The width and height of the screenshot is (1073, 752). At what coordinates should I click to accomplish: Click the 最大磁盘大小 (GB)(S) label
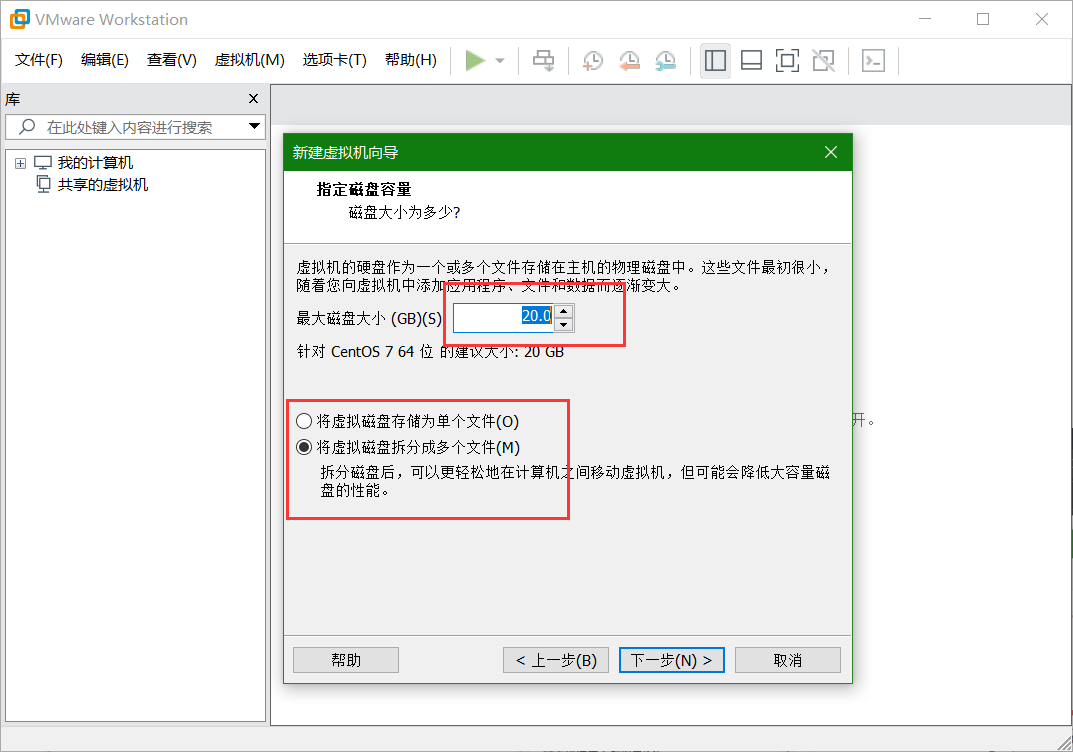[x=370, y=318]
